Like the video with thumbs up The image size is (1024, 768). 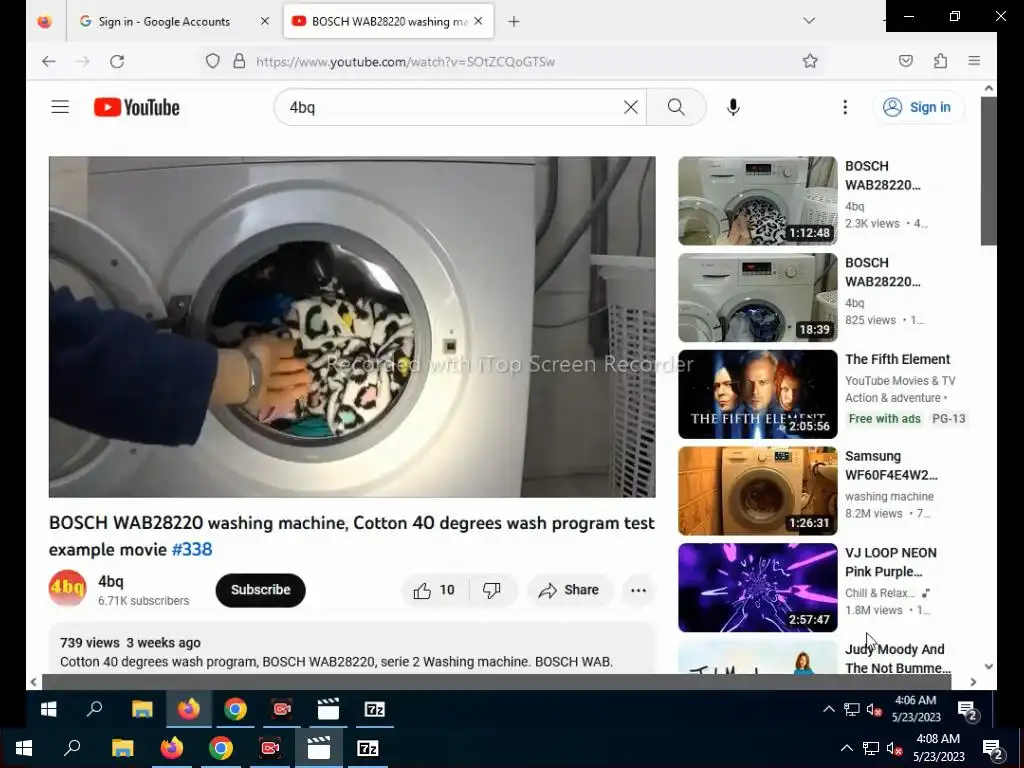click(x=434, y=590)
